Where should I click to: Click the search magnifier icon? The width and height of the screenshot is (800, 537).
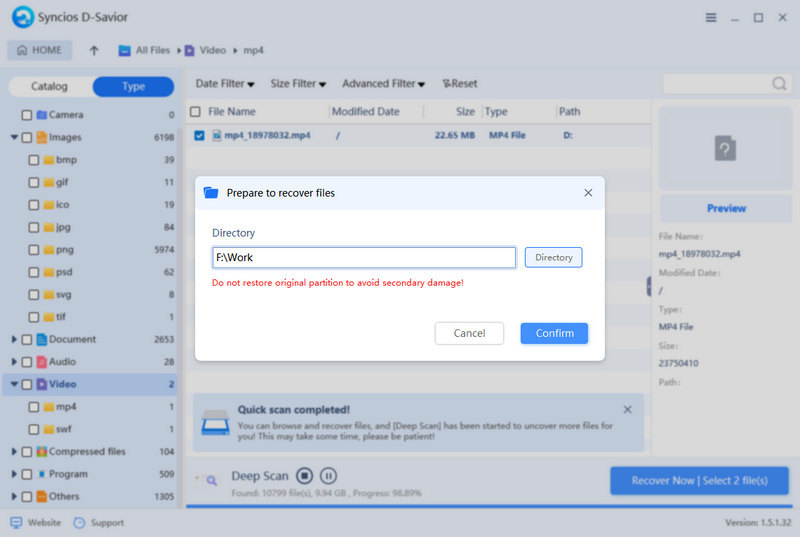pos(778,84)
